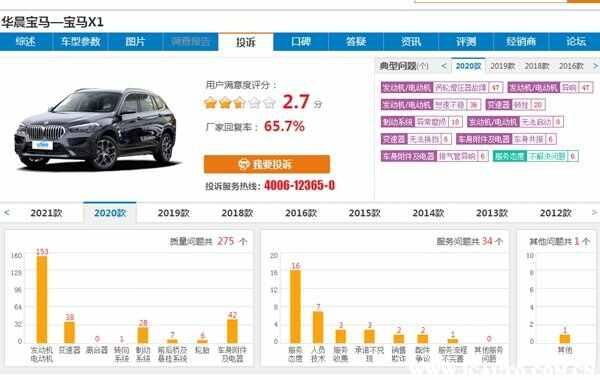Viewport: 600px width, 380px height.
Task: Select the 2019款 model year tab in lower strip
Action: pos(173,213)
